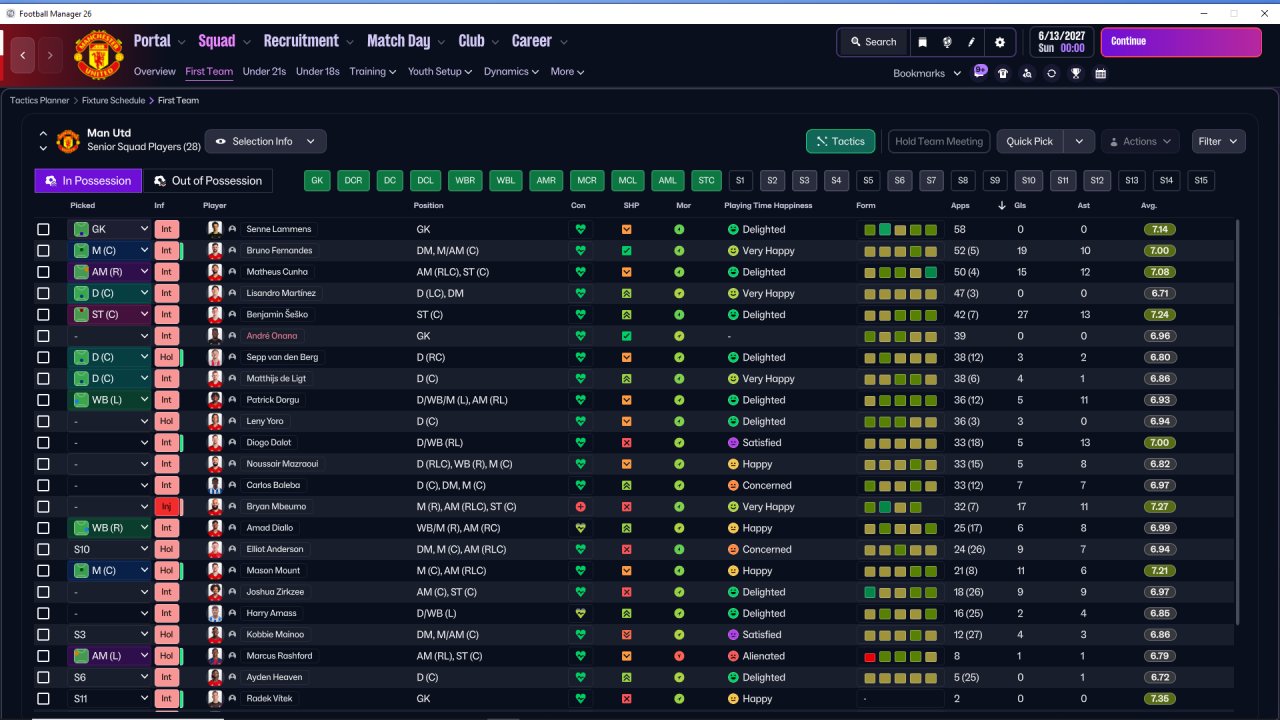
Task: Tick the checkbox for Bryan Mbeumo
Action: [x=43, y=507]
